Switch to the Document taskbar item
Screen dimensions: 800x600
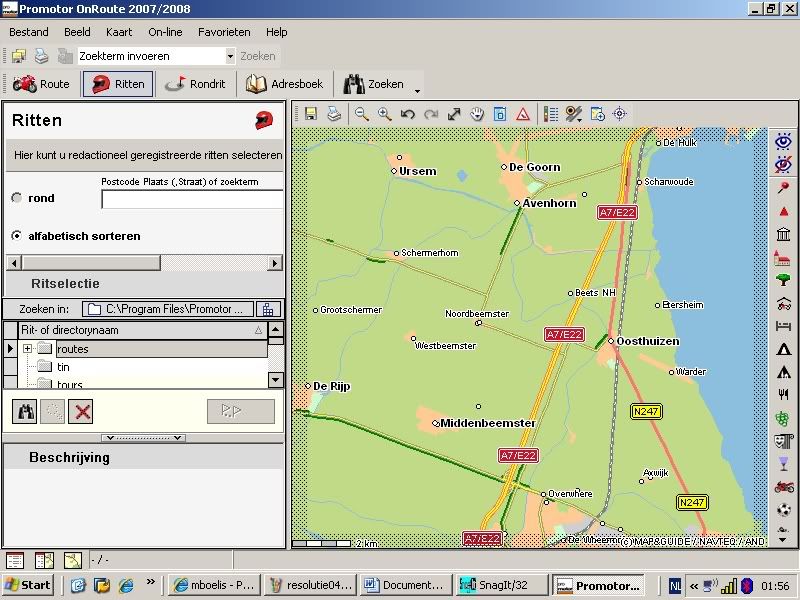click(406, 585)
